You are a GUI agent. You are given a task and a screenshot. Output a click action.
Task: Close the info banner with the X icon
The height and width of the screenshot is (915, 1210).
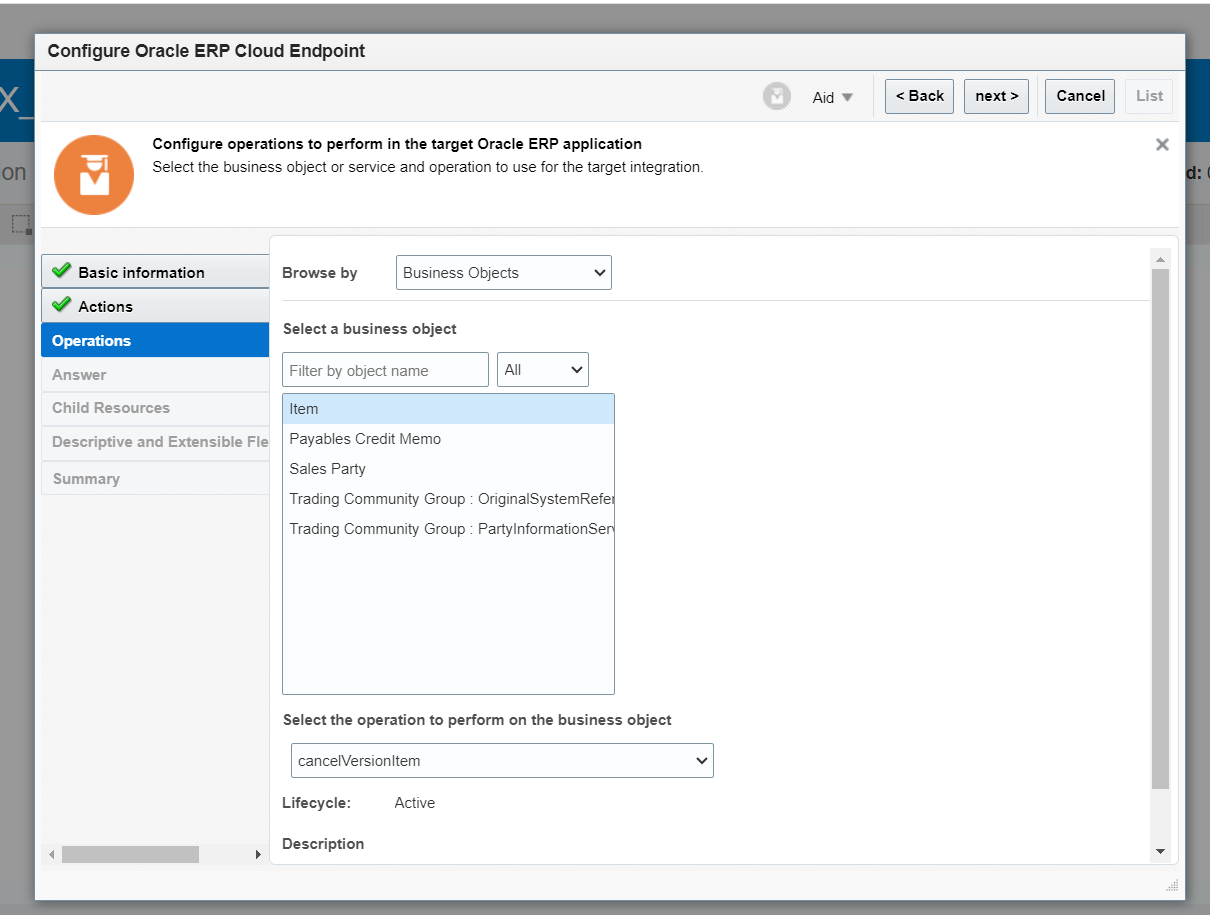click(1162, 144)
